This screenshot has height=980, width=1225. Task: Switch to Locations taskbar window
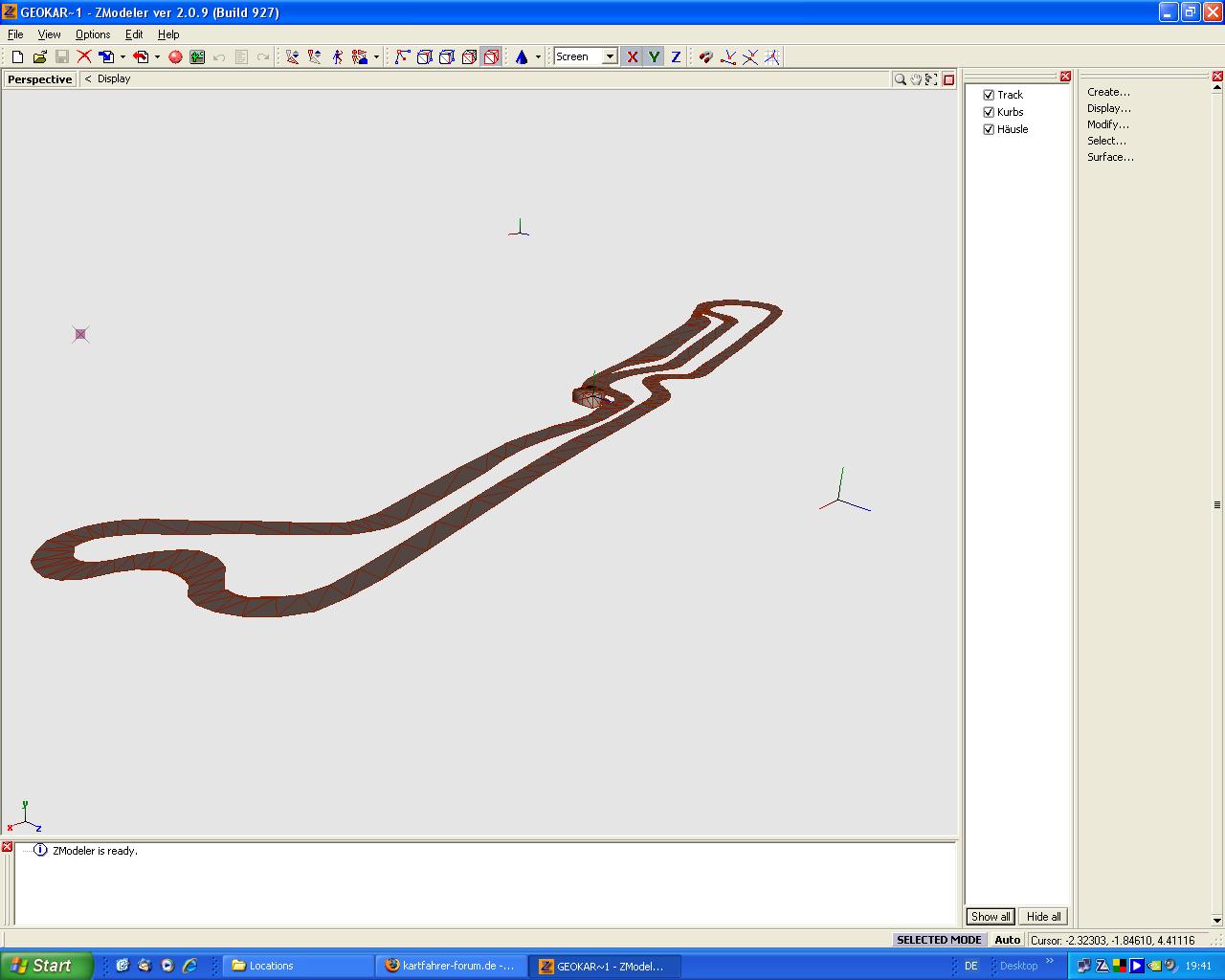(x=298, y=966)
